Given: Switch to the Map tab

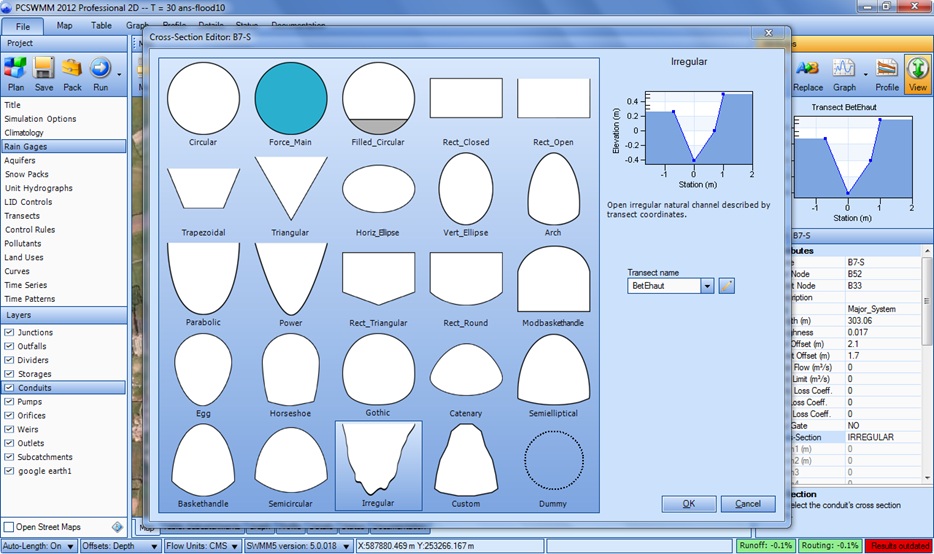Looking at the screenshot, I should pyautogui.click(x=64, y=26).
